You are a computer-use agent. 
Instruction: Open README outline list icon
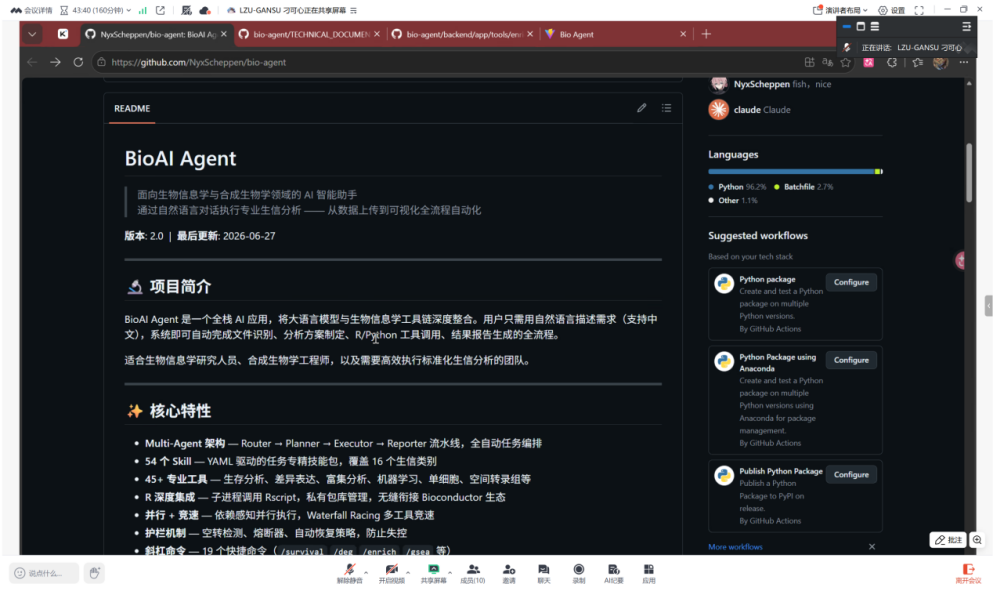click(666, 108)
